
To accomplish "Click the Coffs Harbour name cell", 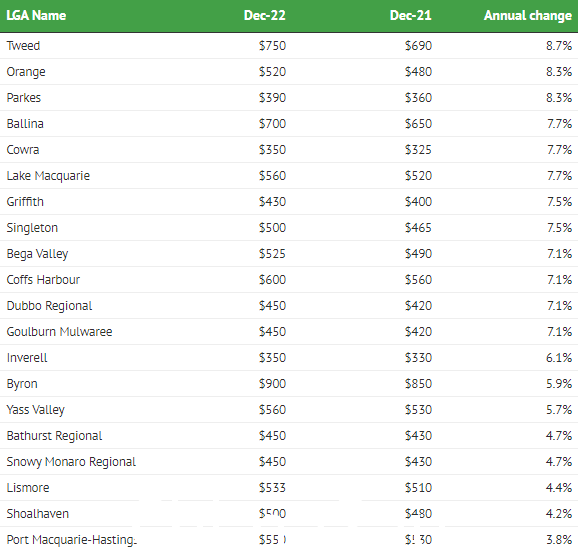I will coord(43,280).
